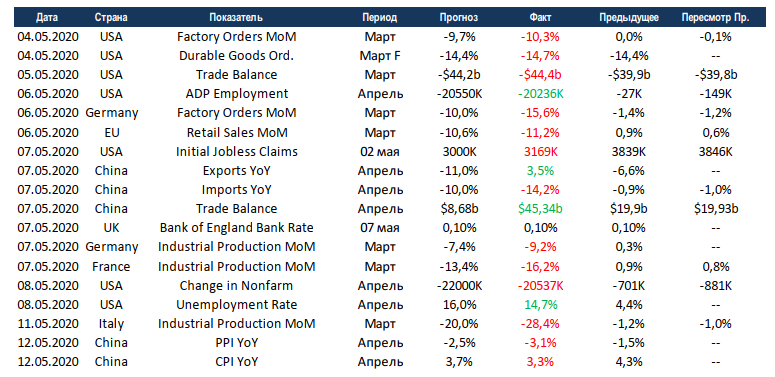Image resolution: width=775 pixels, height=377 pixels.
Task: Select the Март F period cell
Action: pos(380,55)
